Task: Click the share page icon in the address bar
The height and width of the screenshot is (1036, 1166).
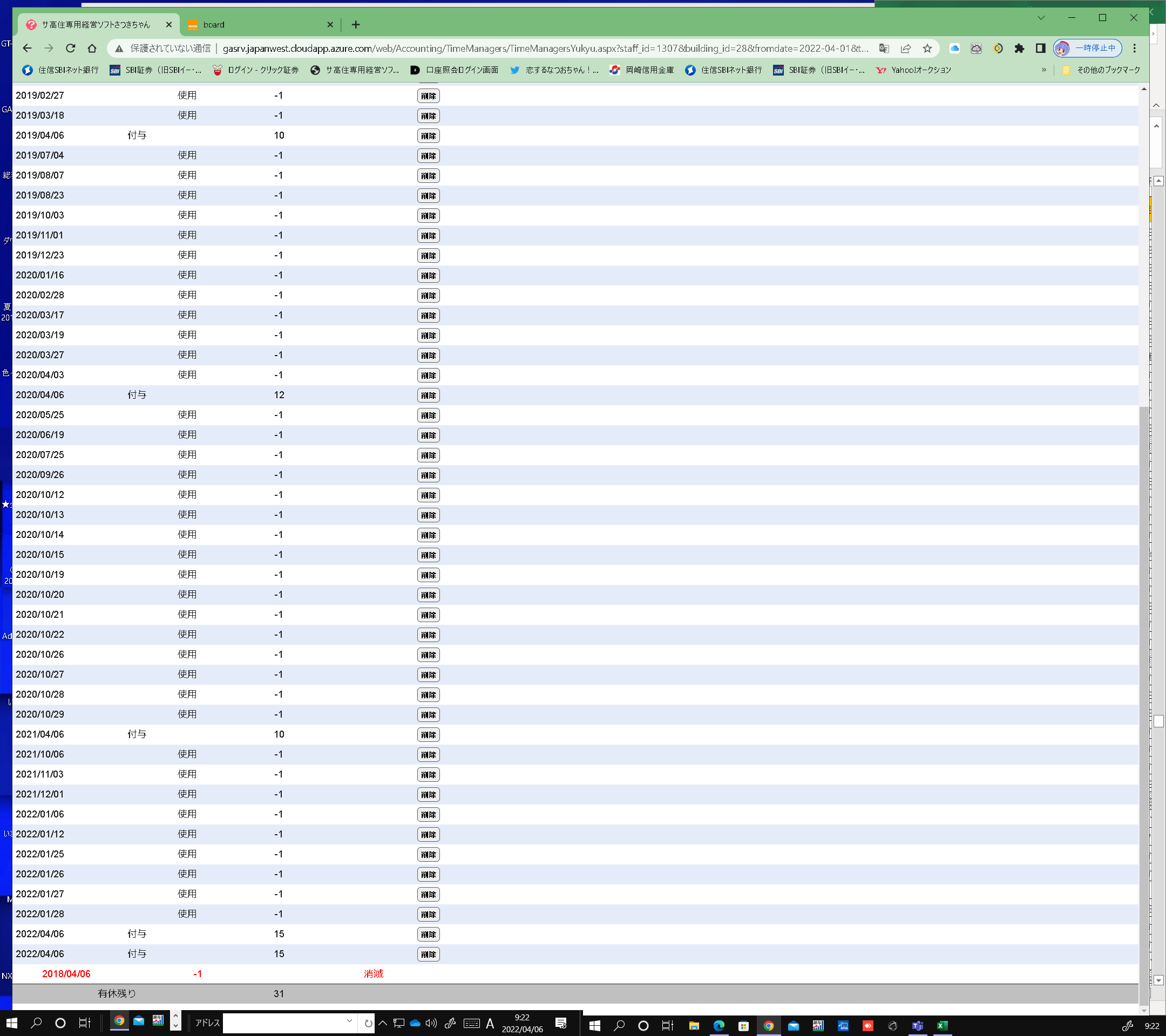Action: [905, 49]
